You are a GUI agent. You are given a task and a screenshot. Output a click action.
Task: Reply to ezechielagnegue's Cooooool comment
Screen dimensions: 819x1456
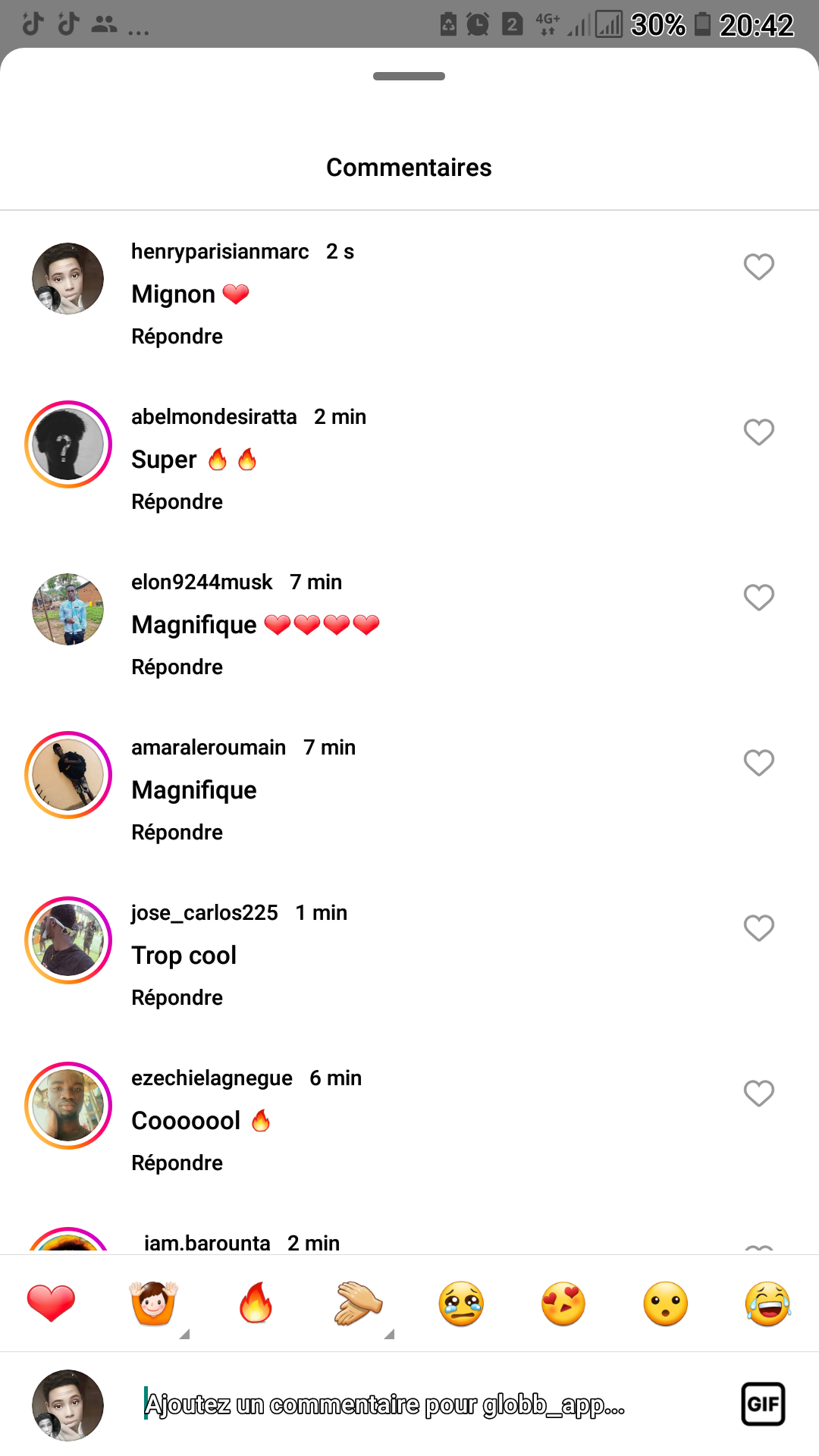pyautogui.click(x=177, y=1163)
